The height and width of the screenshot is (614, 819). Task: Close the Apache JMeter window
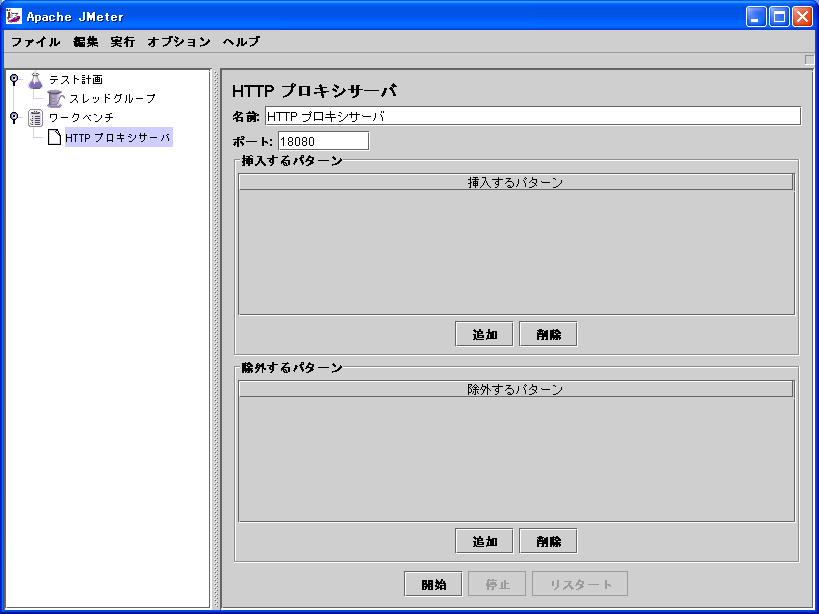pos(802,17)
